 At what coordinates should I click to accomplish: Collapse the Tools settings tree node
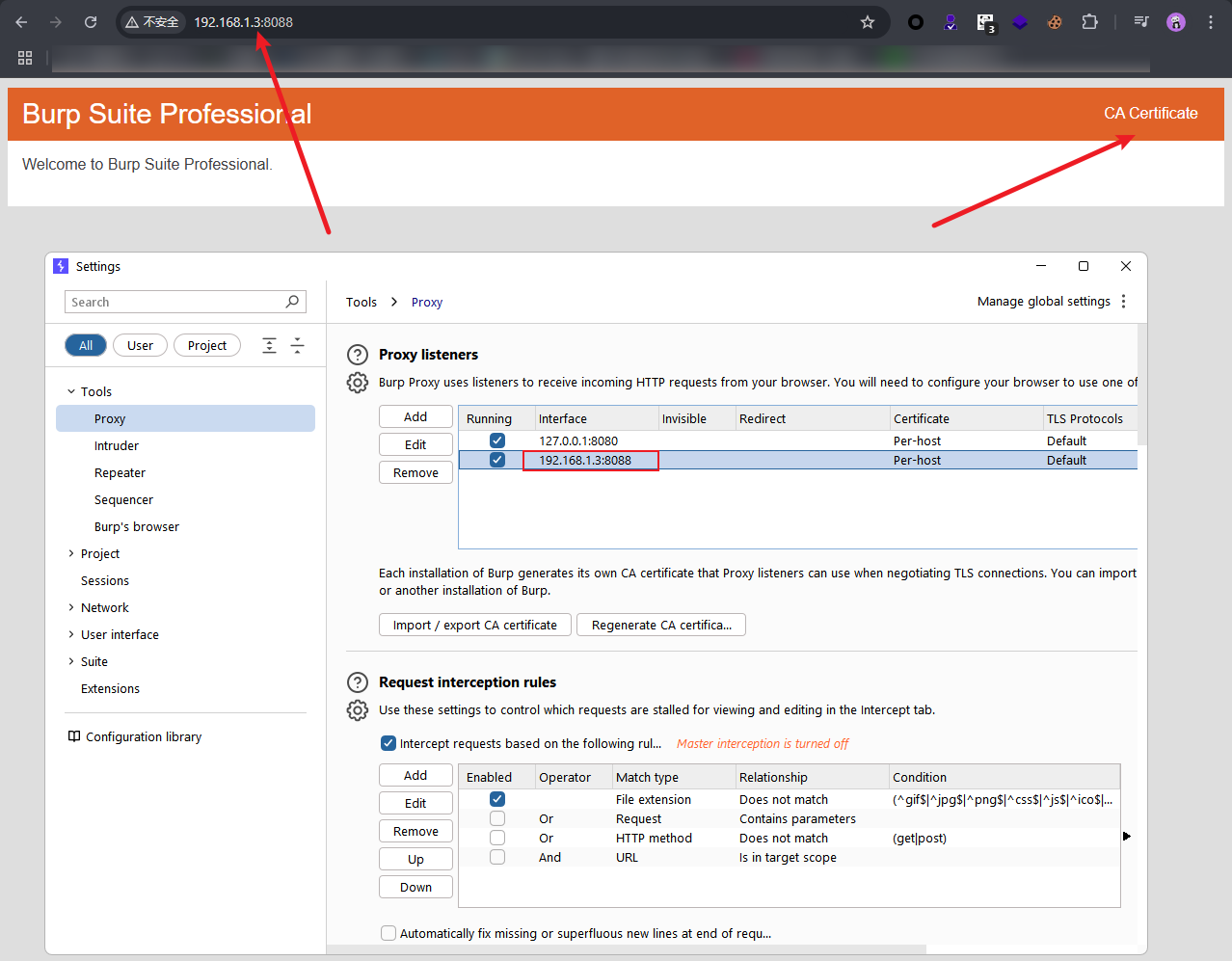point(71,391)
